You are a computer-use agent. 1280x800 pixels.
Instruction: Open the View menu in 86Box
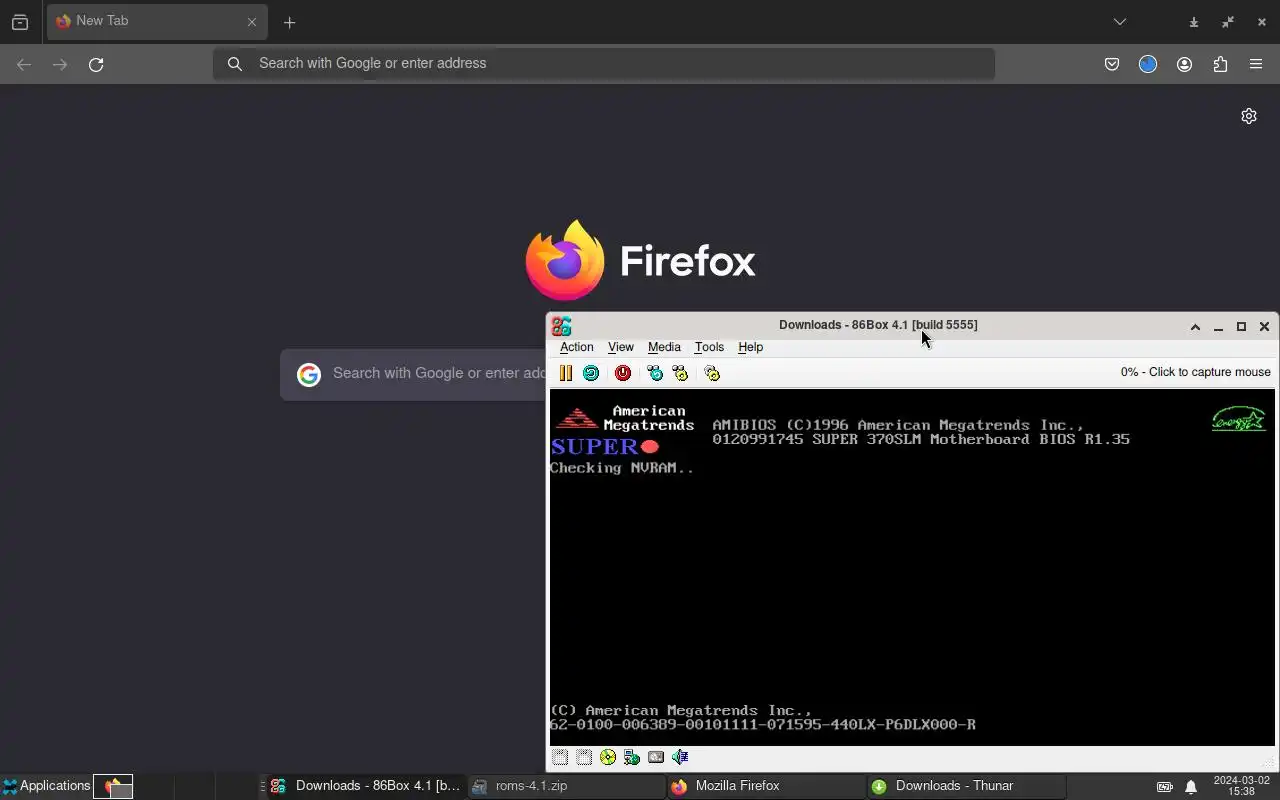coord(620,347)
